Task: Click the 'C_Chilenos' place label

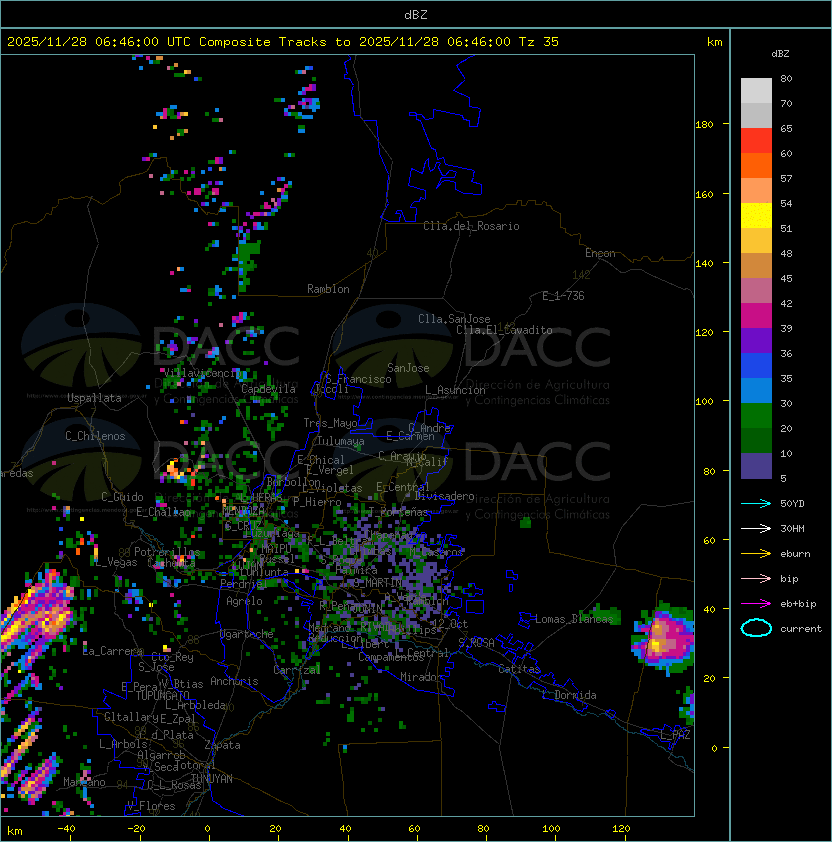Action: (x=95, y=436)
